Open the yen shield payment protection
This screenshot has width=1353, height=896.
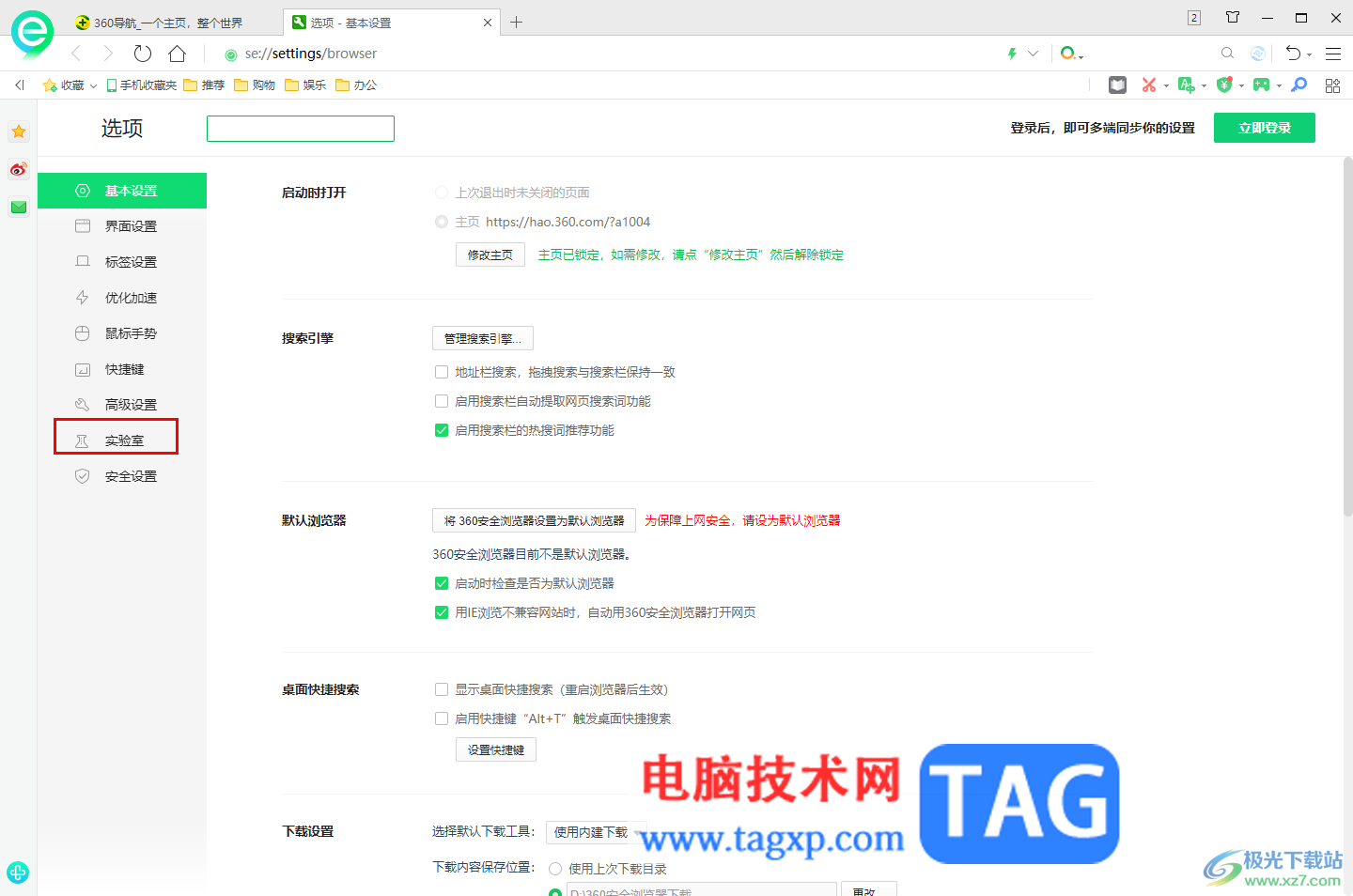point(1223,85)
